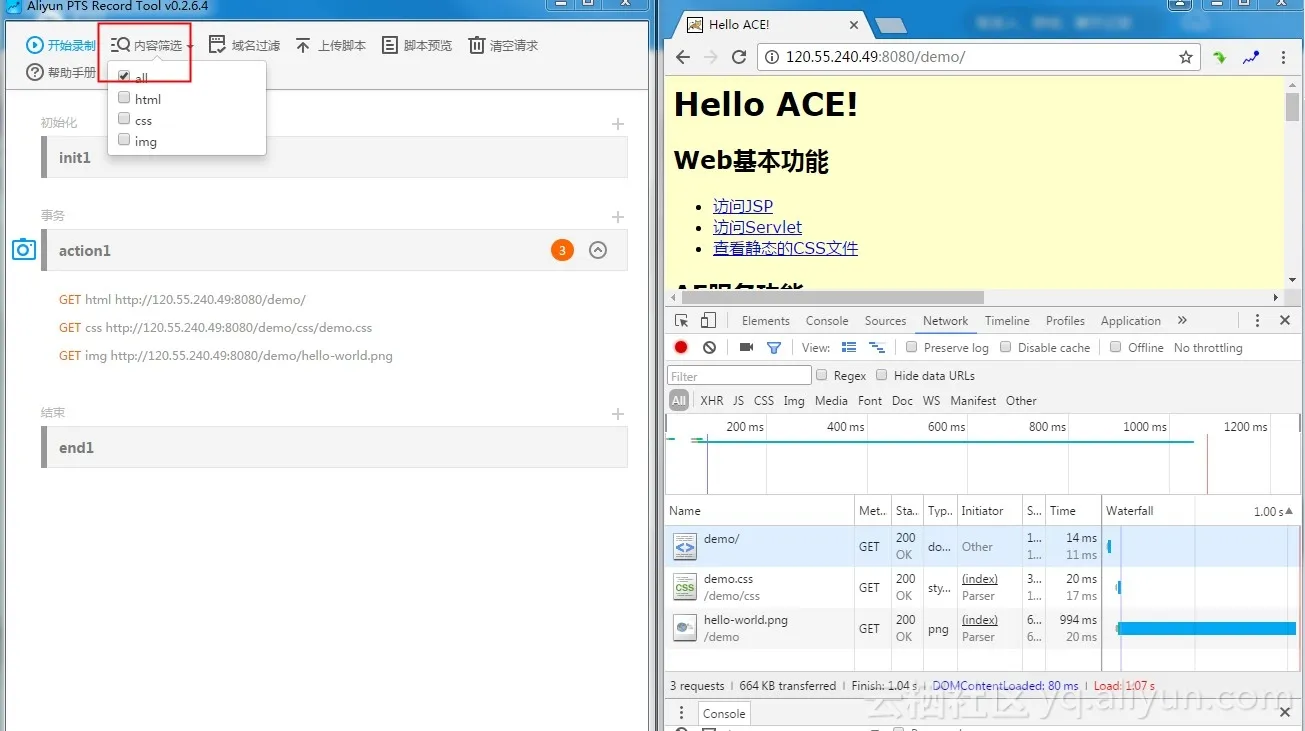
Task: Add a new item to 结束 section
Action: coord(618,414)
